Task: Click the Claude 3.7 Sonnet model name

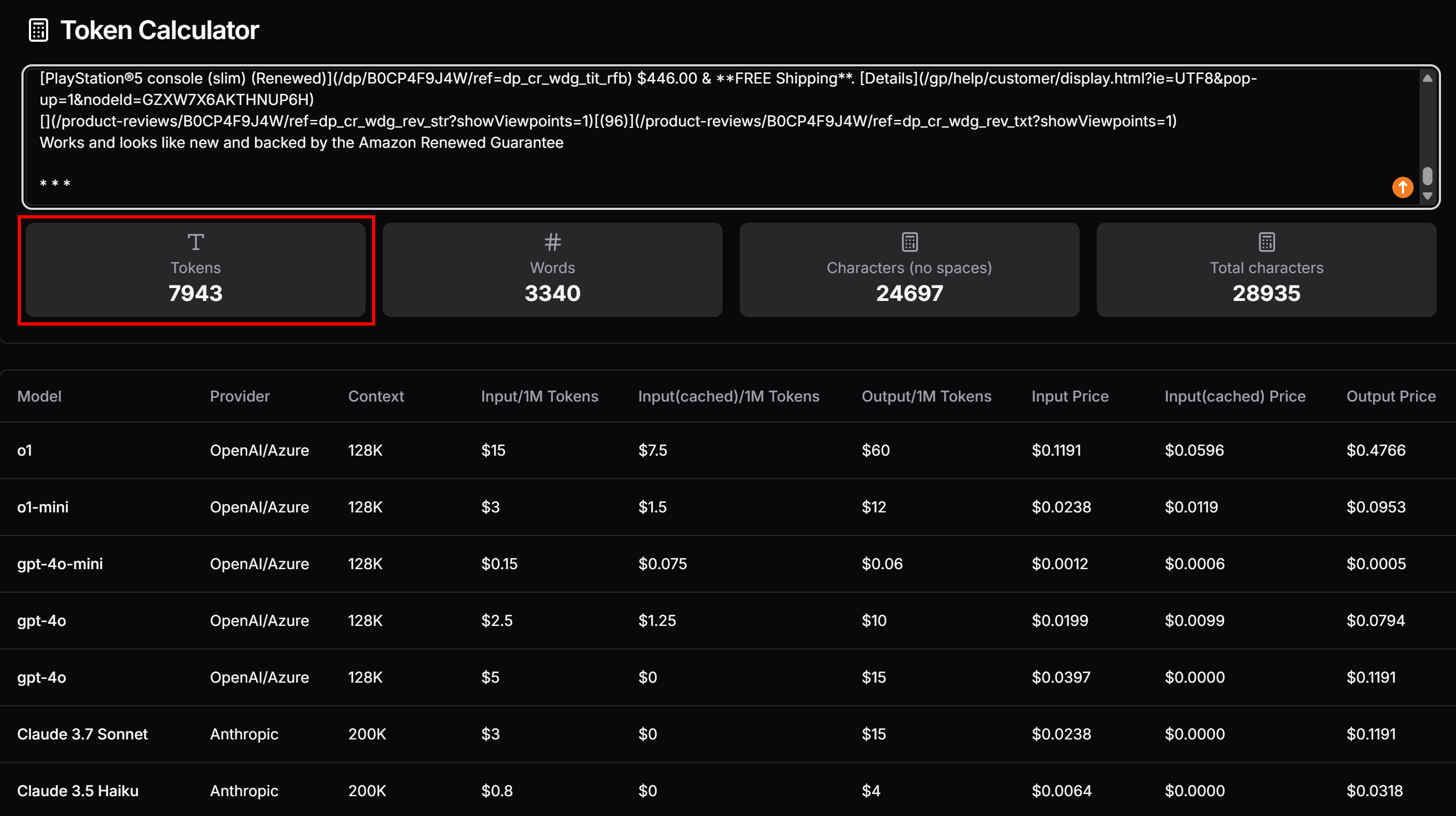Action: point(82,734)
